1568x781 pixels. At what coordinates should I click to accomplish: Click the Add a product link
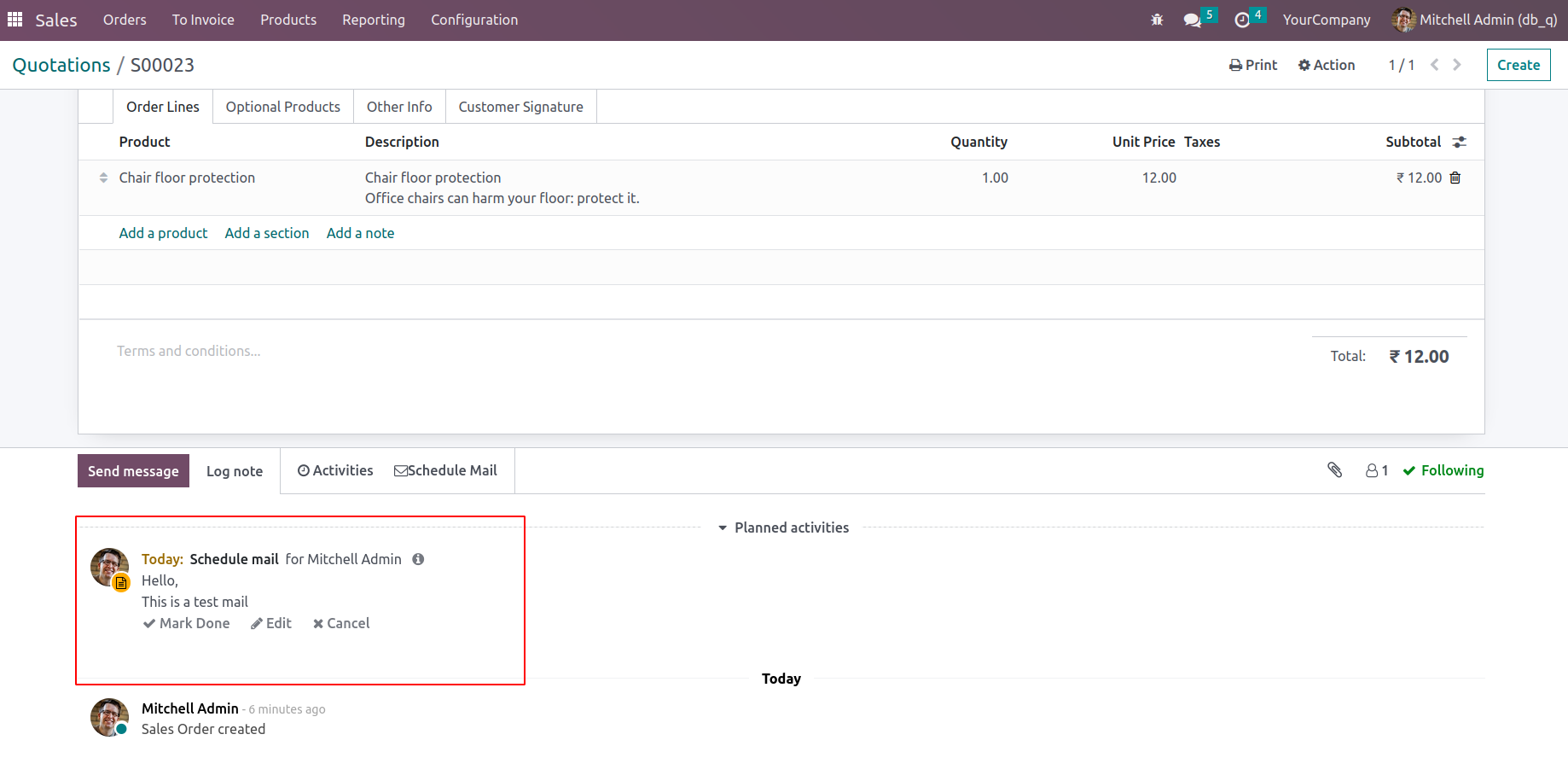pyautogui.click(x=163, y=233)
